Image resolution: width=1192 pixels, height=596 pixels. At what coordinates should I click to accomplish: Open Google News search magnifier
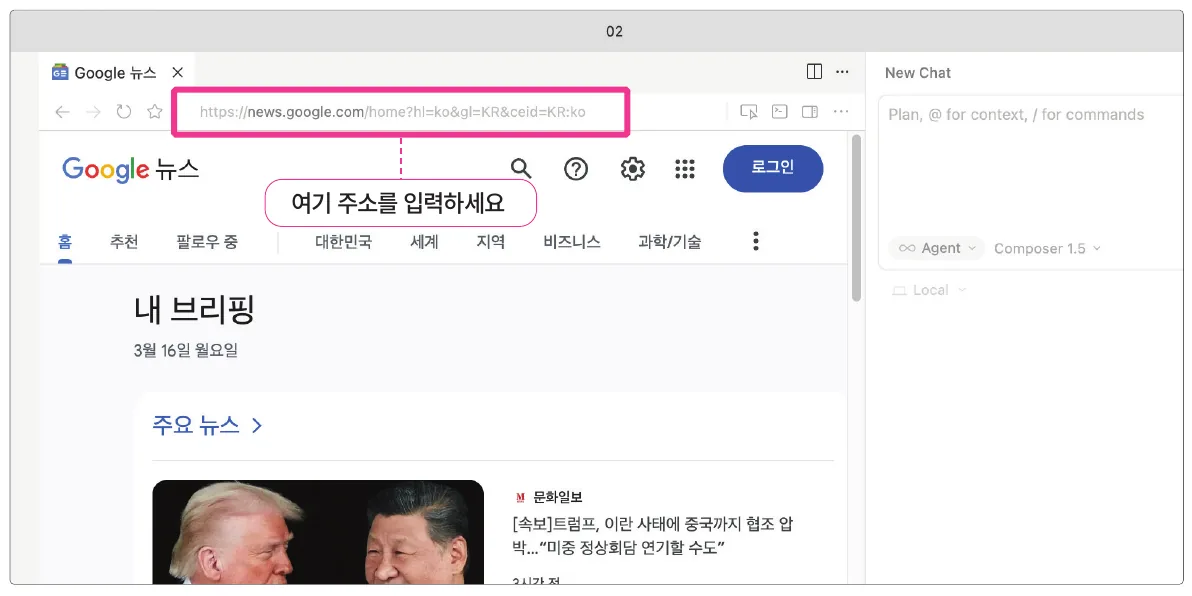(521, 169)
